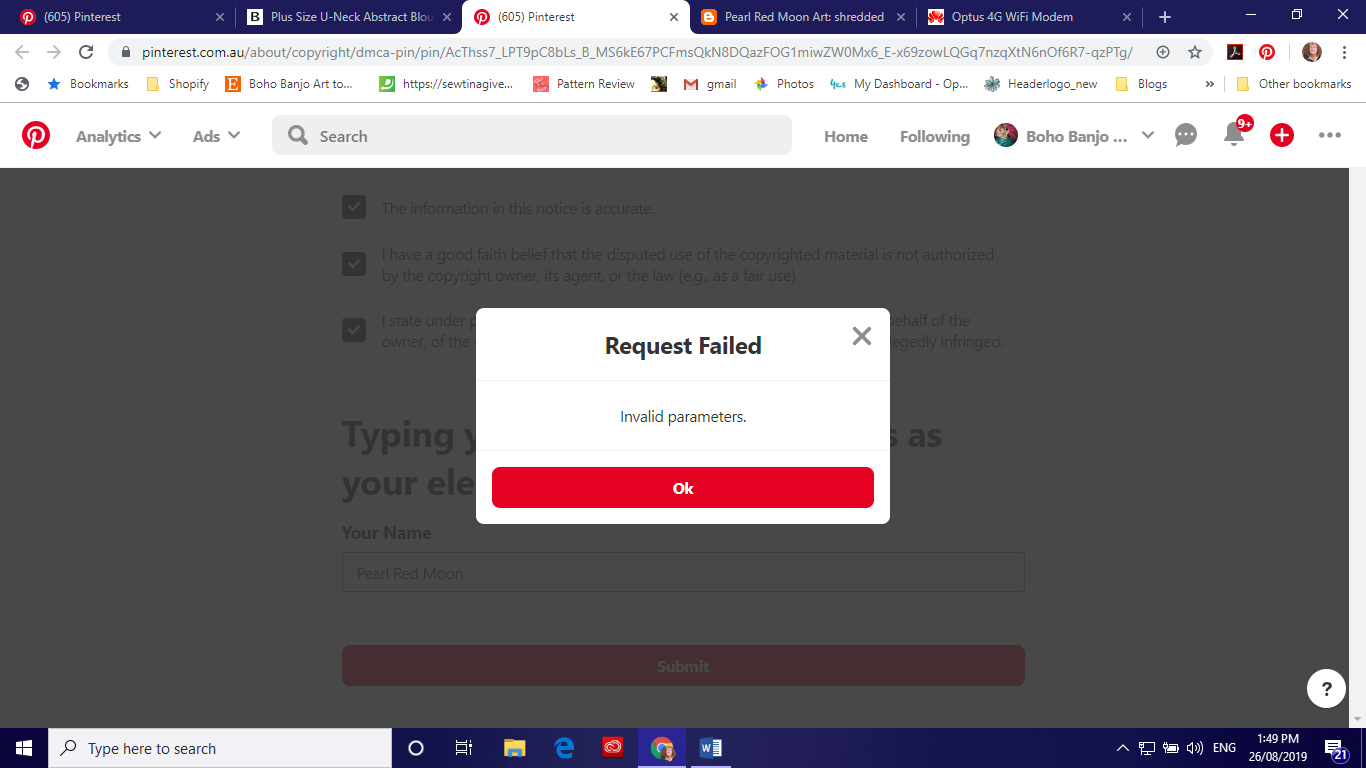1366x768 pixels.
Task: Toggle the 'I state under penalty' checkbox
Action: [x=354, y=330]
